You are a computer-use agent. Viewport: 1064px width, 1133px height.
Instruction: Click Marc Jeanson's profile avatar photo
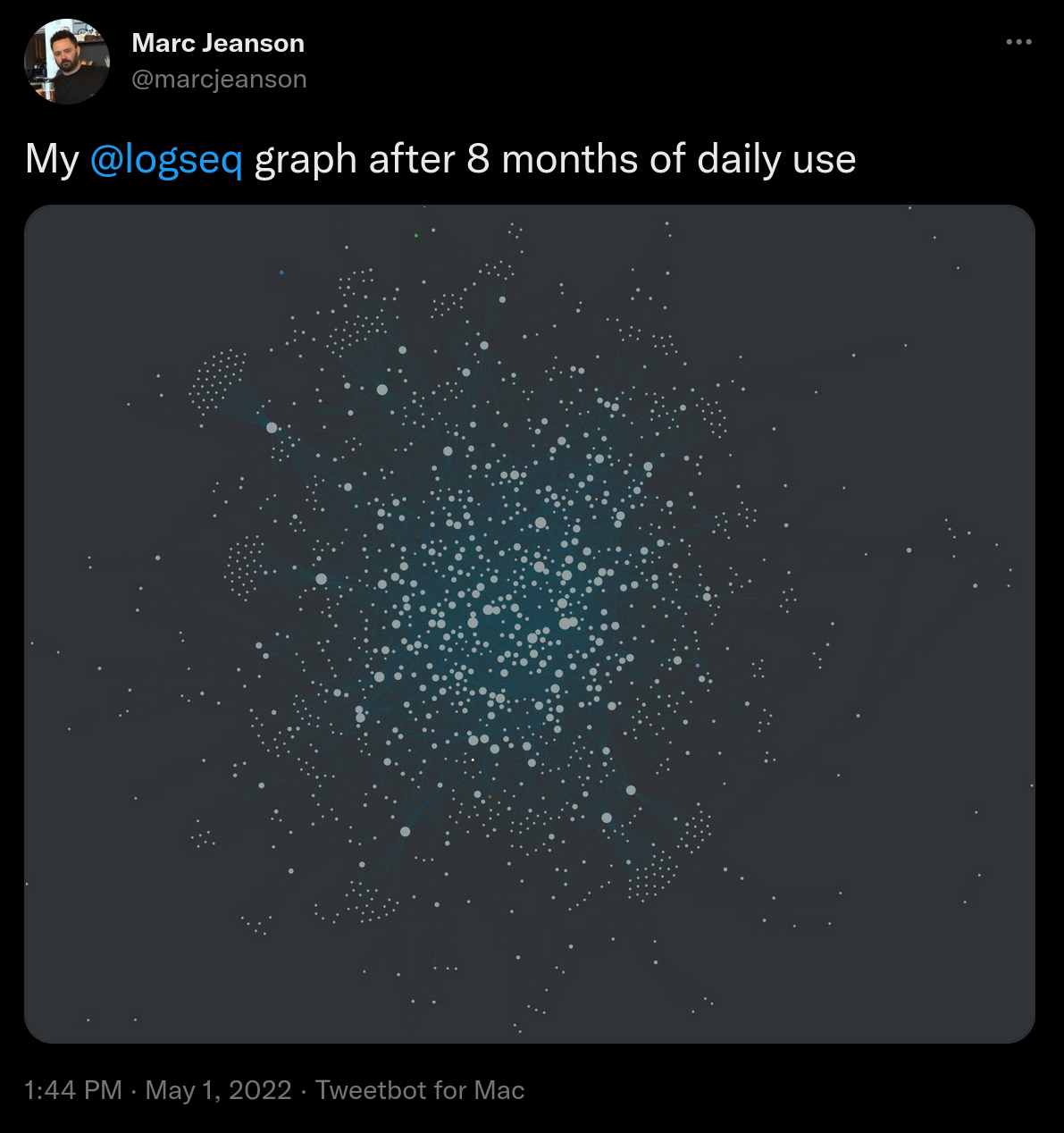(67, 62)
